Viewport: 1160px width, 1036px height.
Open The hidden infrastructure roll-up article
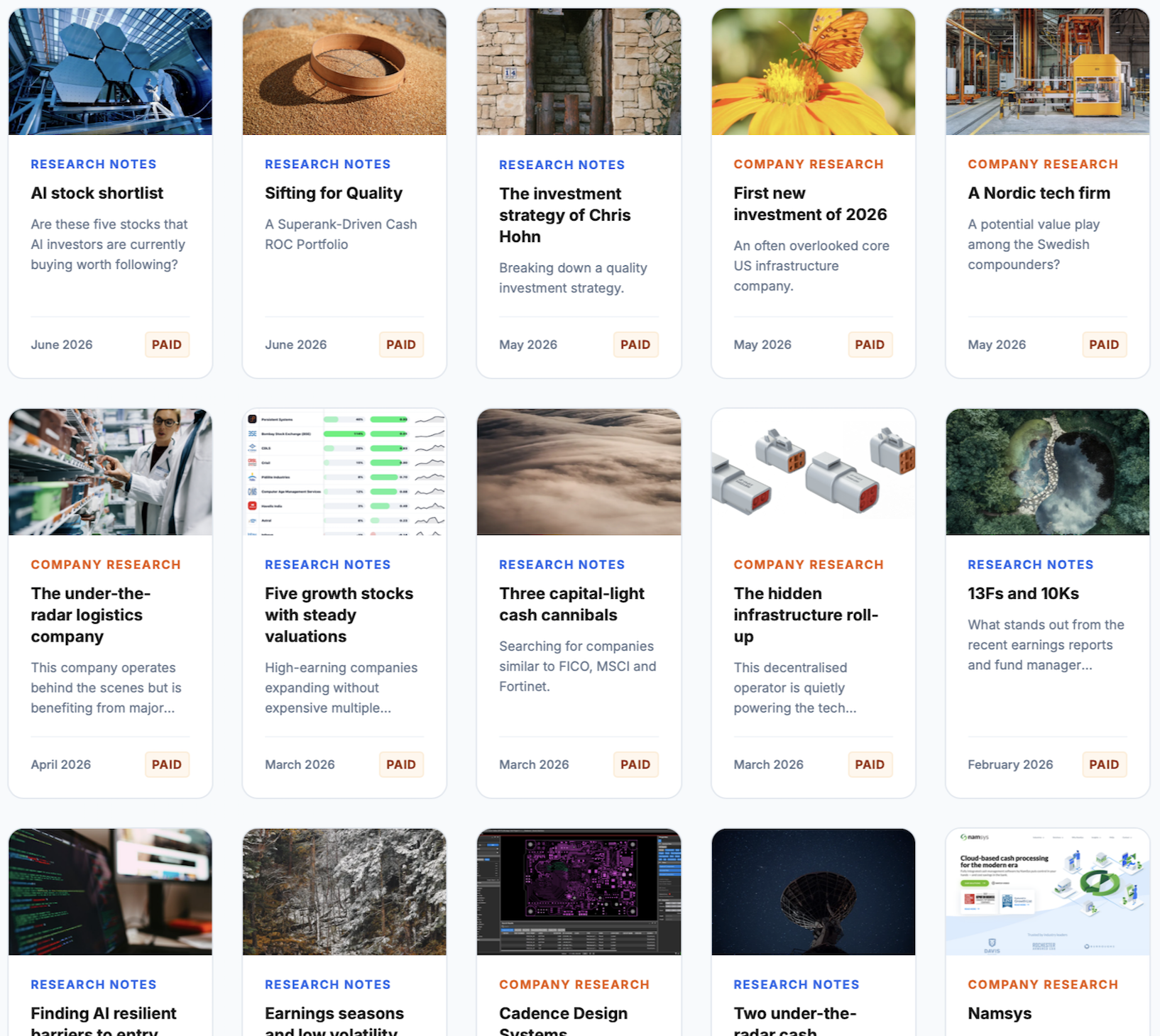pos(806,615)
